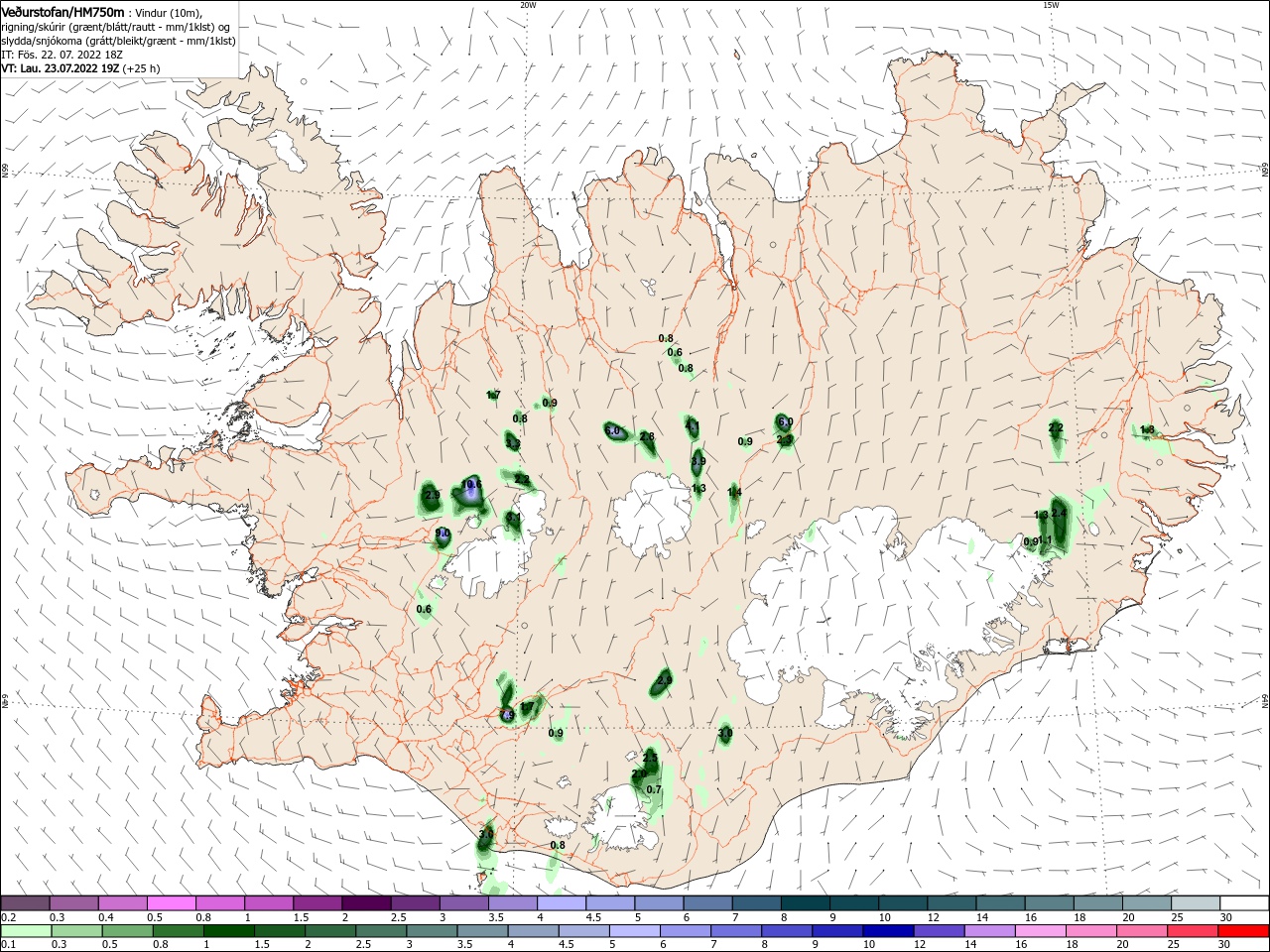
Task: Click the 2.3 precipitation value
Action: pyautogui.click(x=784, y=439)
